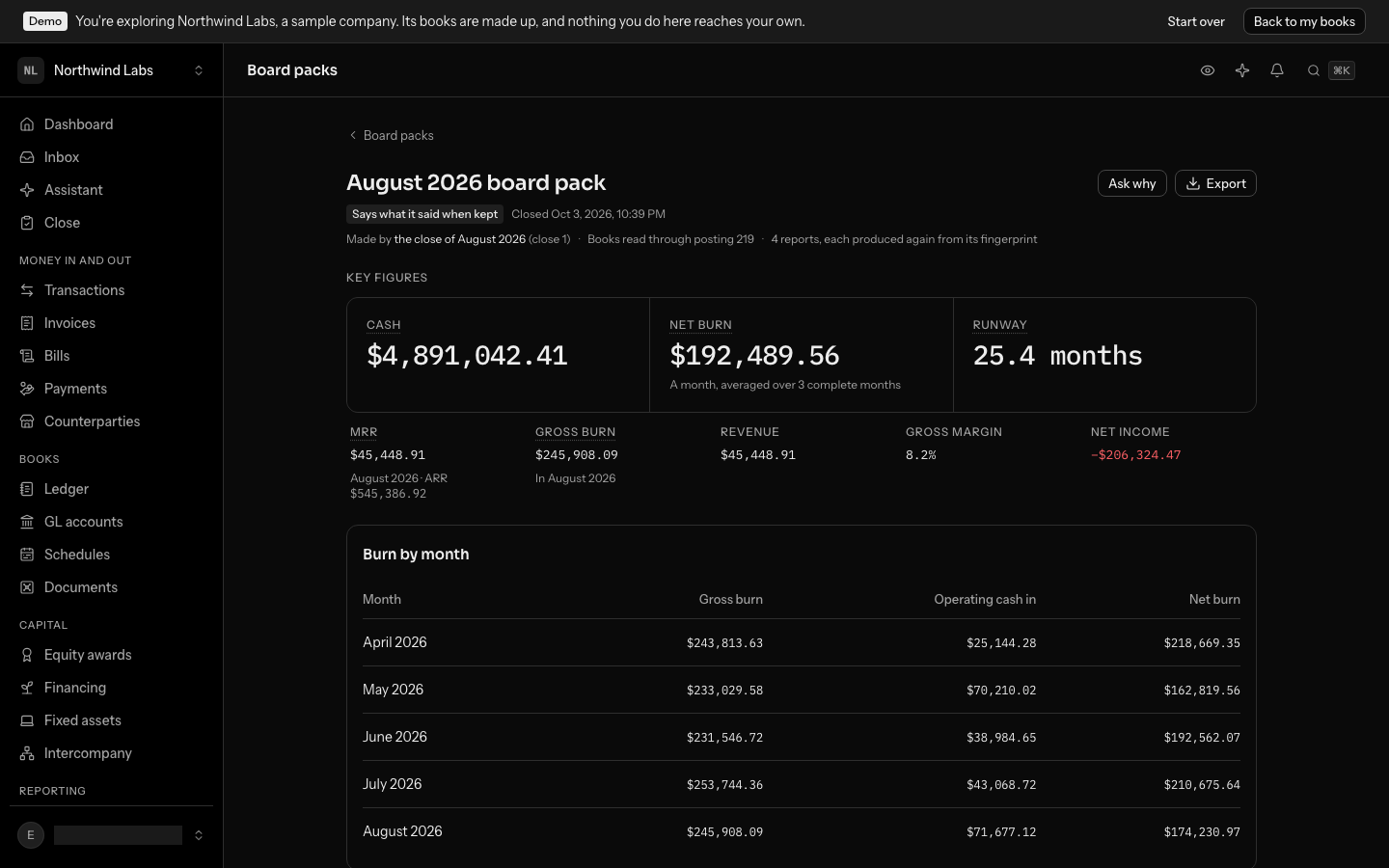This screenshot has width=1389, height=868.
Task: Click the NET BURN label in key figures
Action: click(x=700, y=325)
